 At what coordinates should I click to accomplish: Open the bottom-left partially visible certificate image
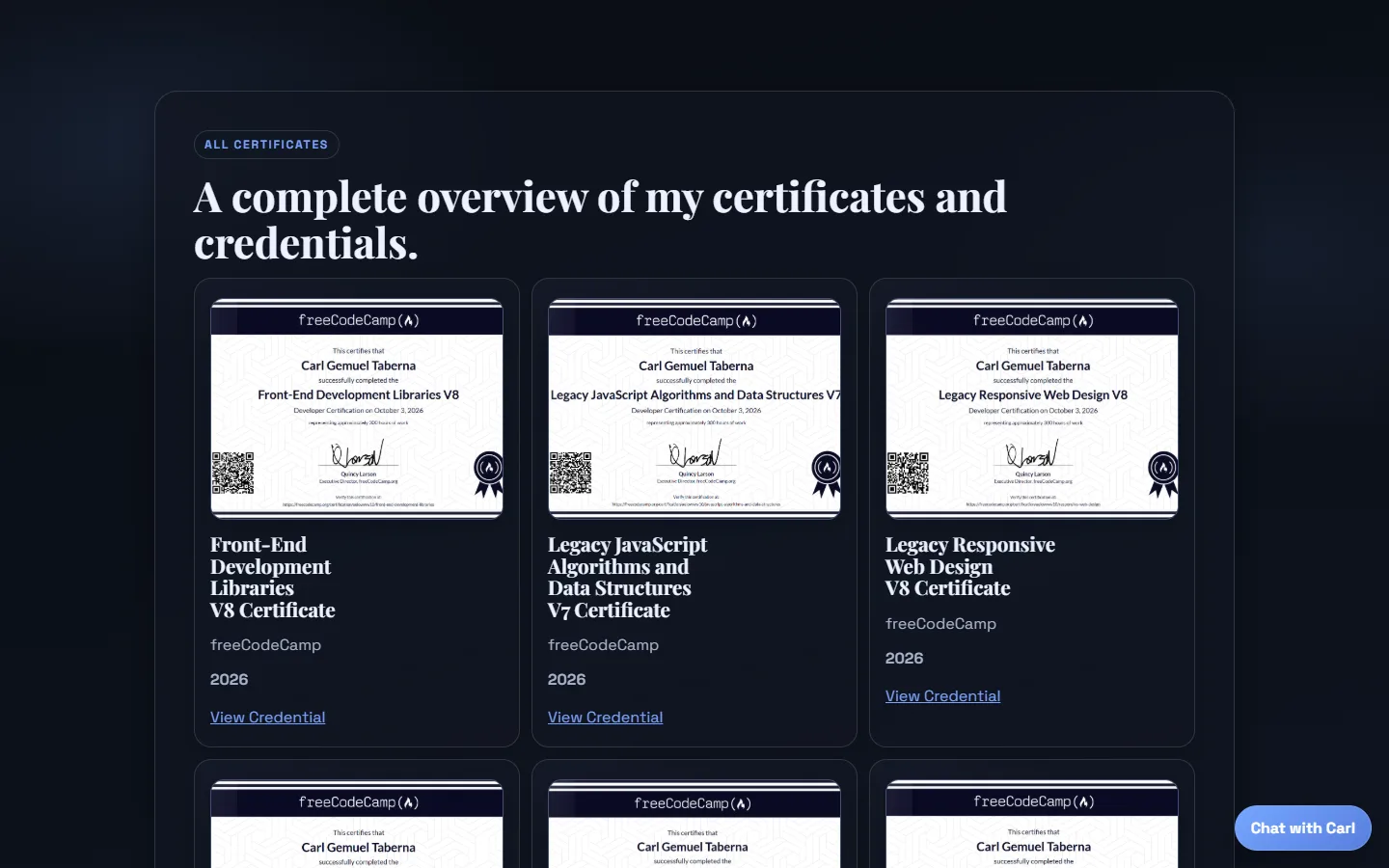pyautogui.click(x=357, y=824)
